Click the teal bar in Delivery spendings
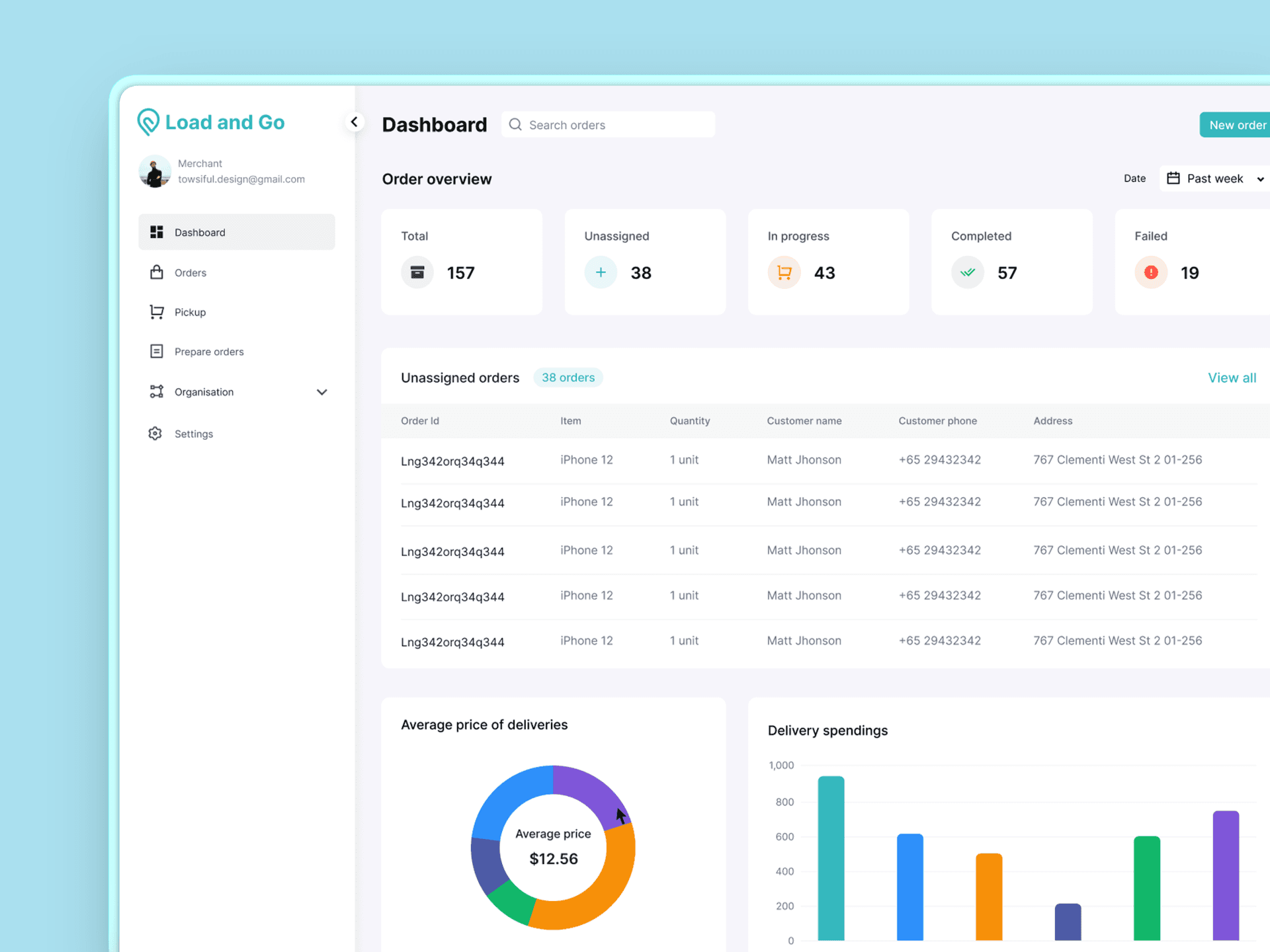The height and width of the screenshot is (952, 1270). point(831,859)
